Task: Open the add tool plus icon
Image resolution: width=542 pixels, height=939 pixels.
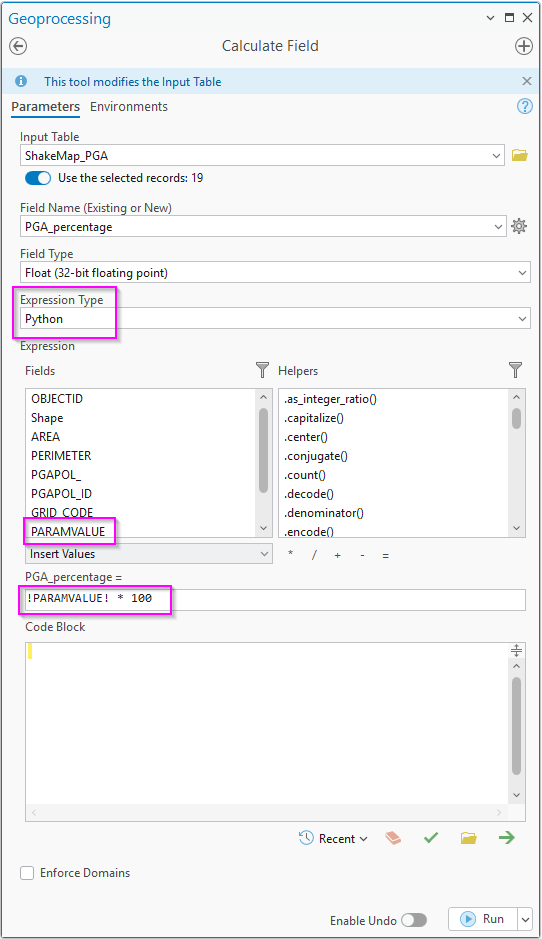Action: point(524,46)
